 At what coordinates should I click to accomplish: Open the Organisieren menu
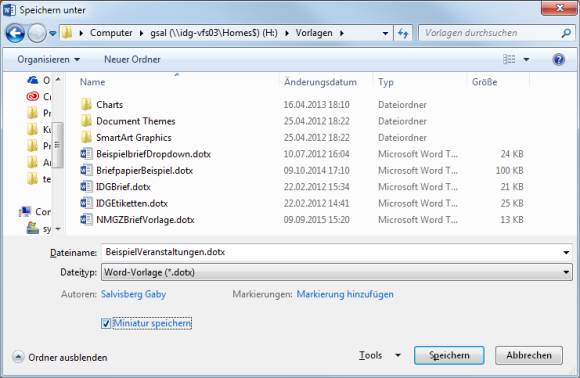click(48, 60)
